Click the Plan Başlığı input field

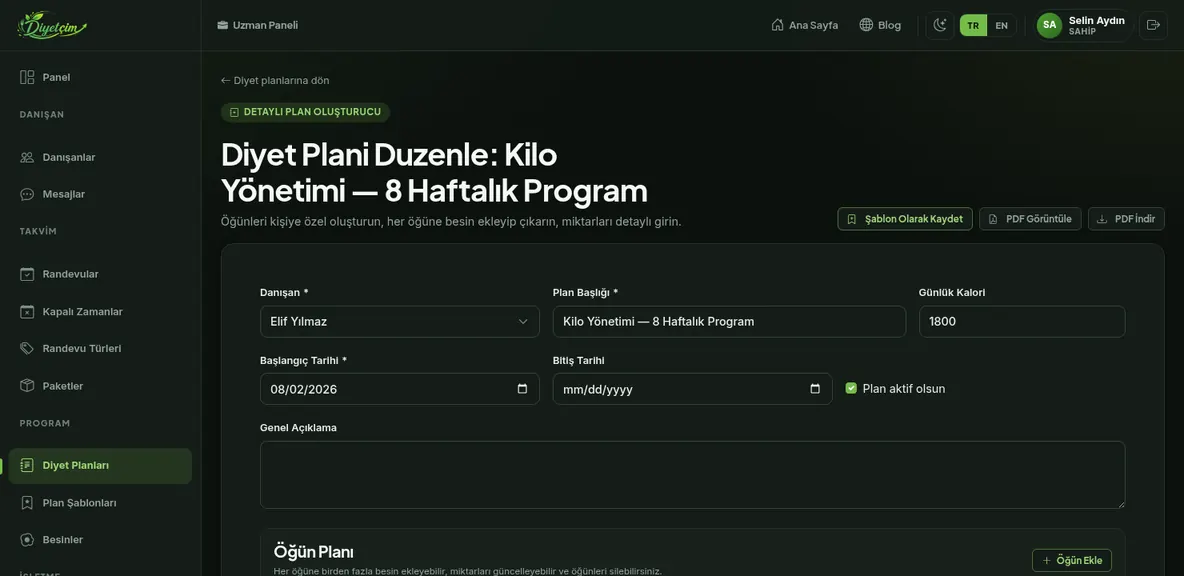(x=729, y=322)
